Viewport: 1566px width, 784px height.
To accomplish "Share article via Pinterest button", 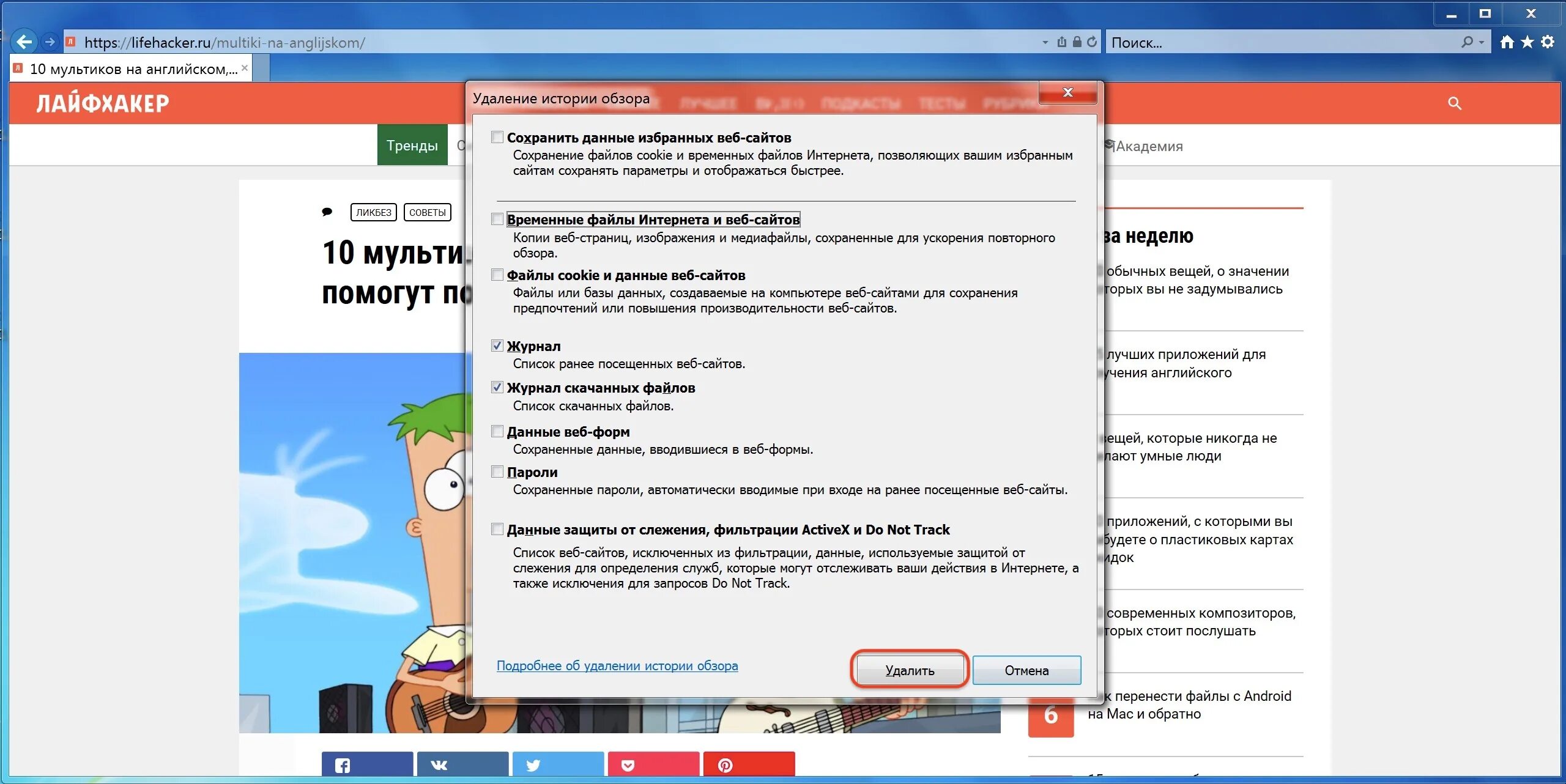I will (749, 764).
